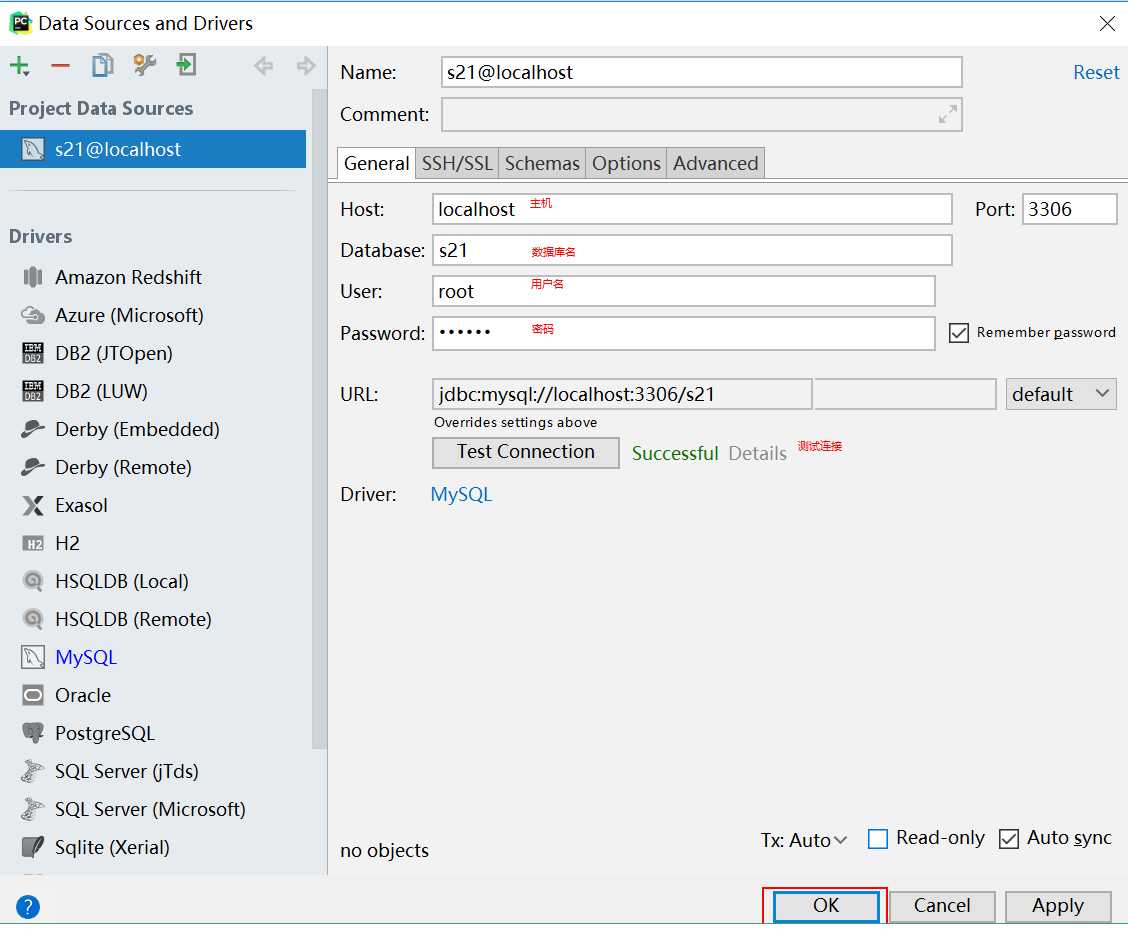
Task: Click the Cancel button
Action: (x=942, y=906)
